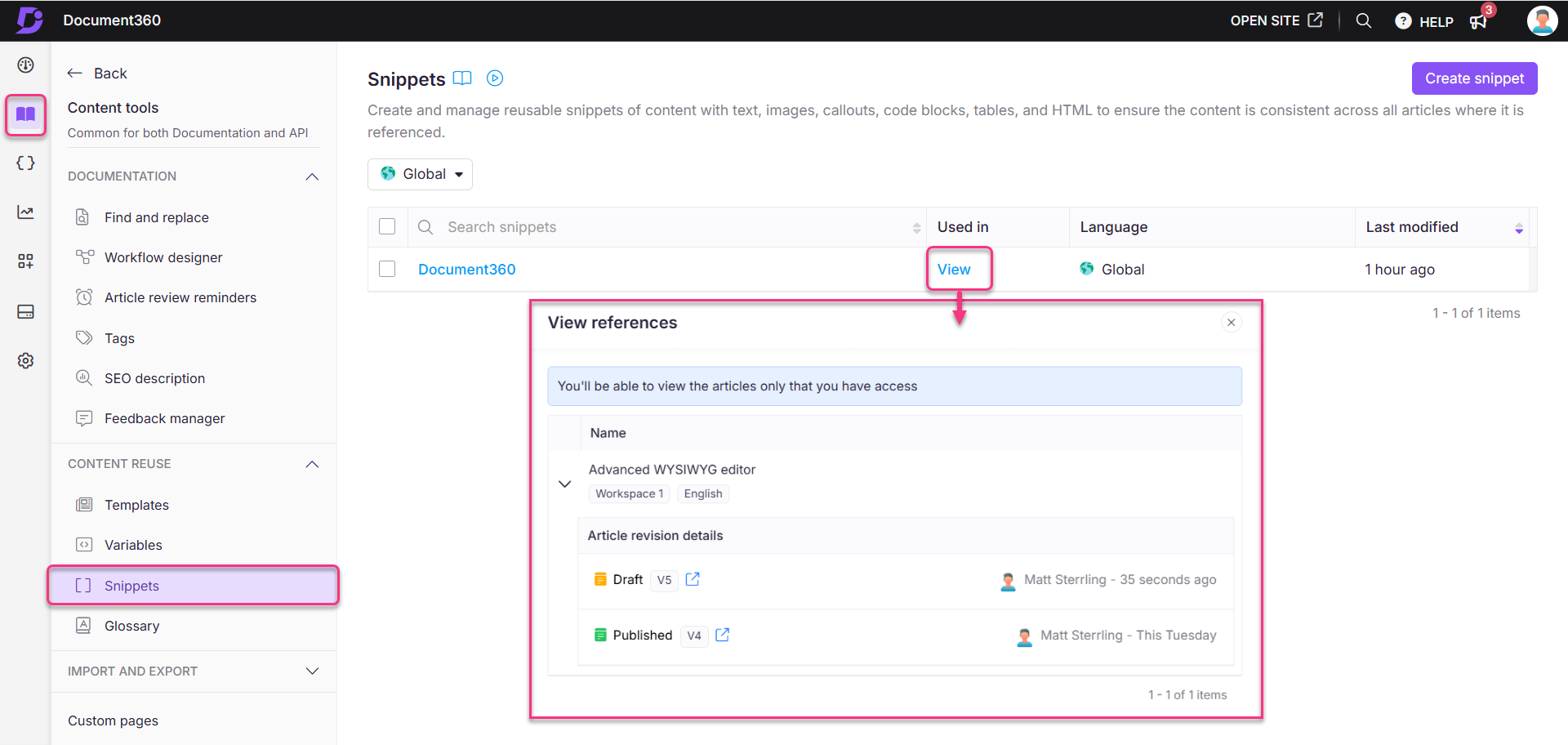Sort by Last modified arrows

pyautogui.click(x=1519, y=228)
